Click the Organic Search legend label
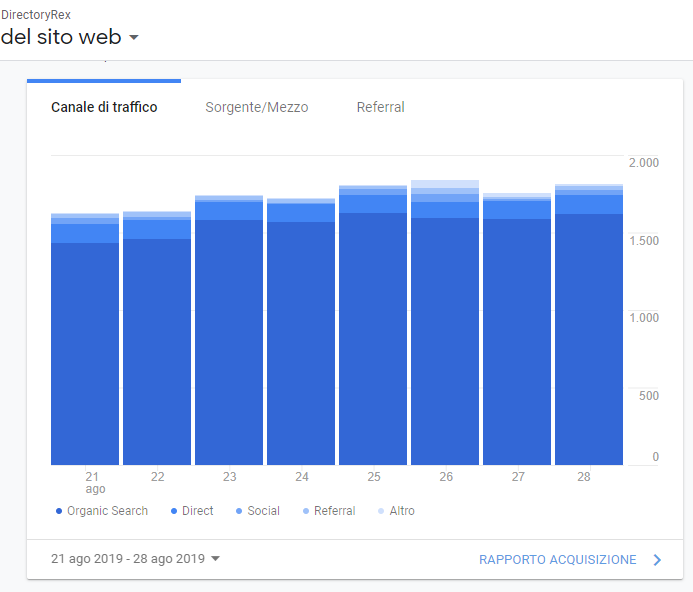Viewport: 693px width, 592px height. [x=107, y=511]
